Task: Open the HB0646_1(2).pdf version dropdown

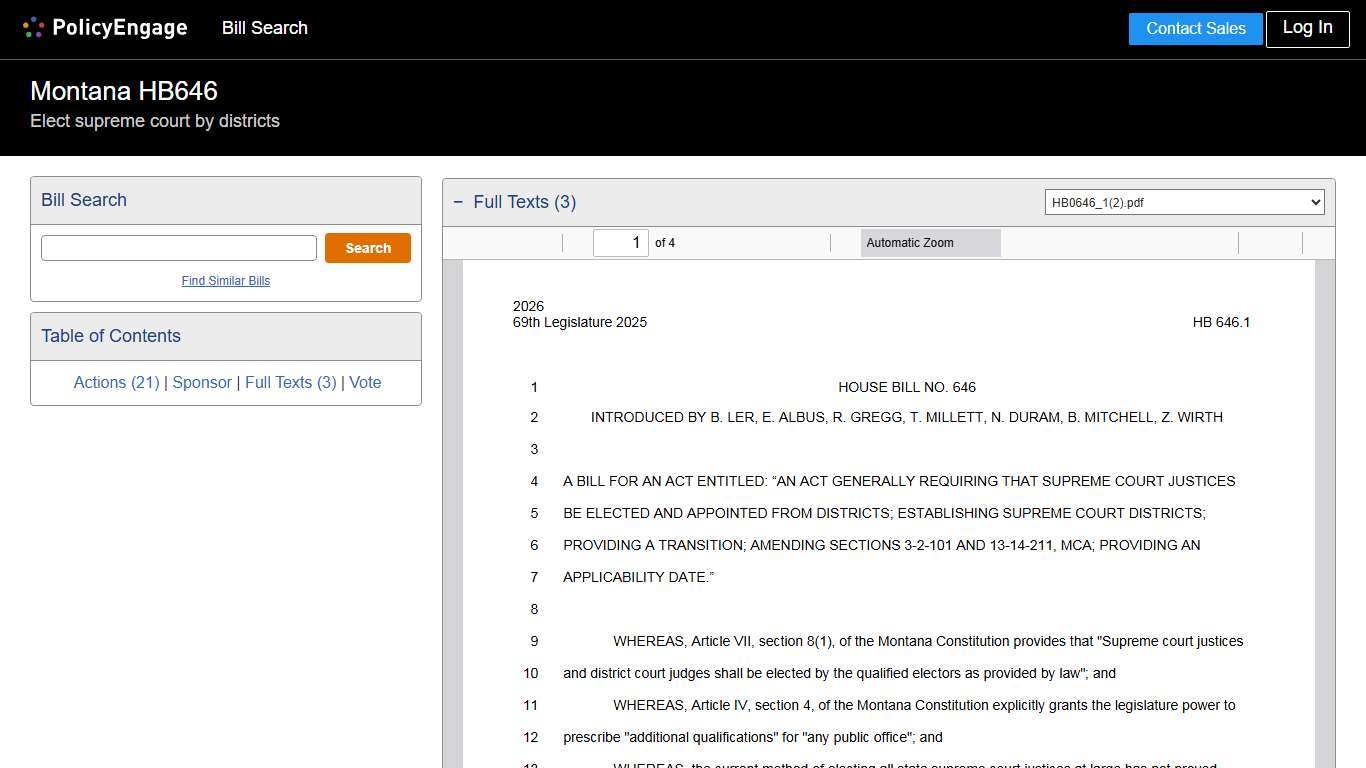Action: (1184, 202)
